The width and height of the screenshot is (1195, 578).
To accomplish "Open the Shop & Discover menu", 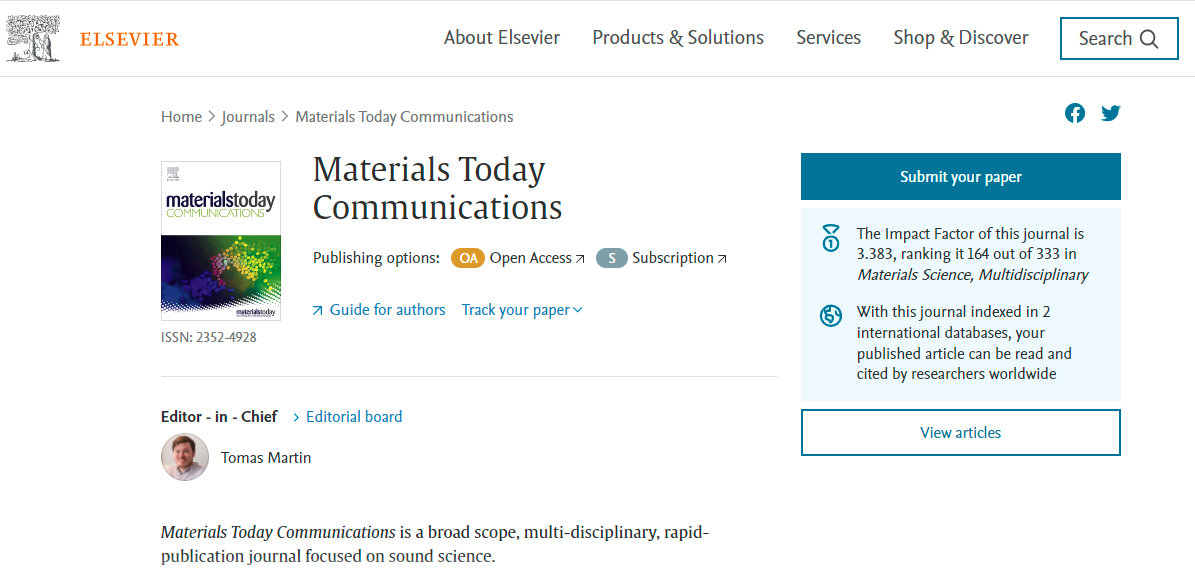I will coord(961,38).
